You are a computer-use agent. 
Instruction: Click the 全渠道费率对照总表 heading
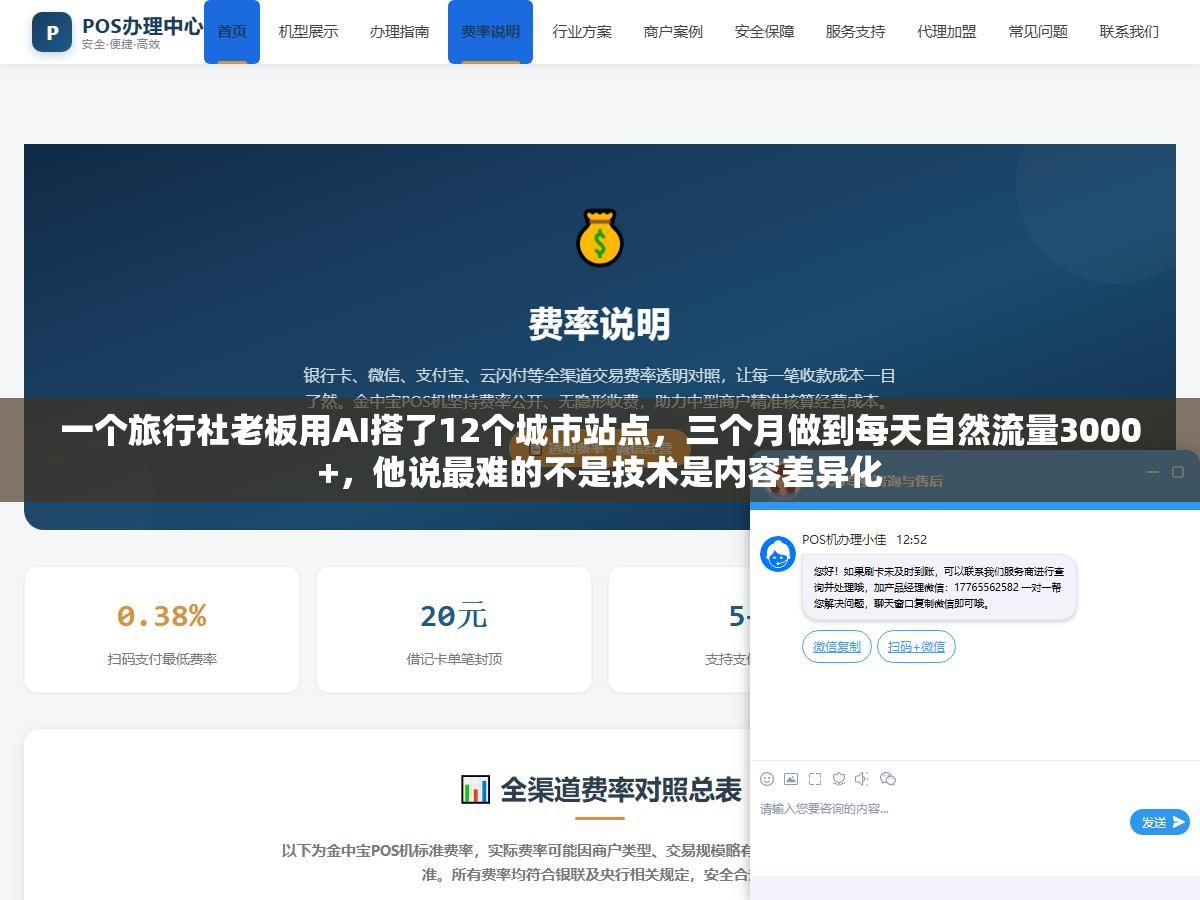pos(620,789)
